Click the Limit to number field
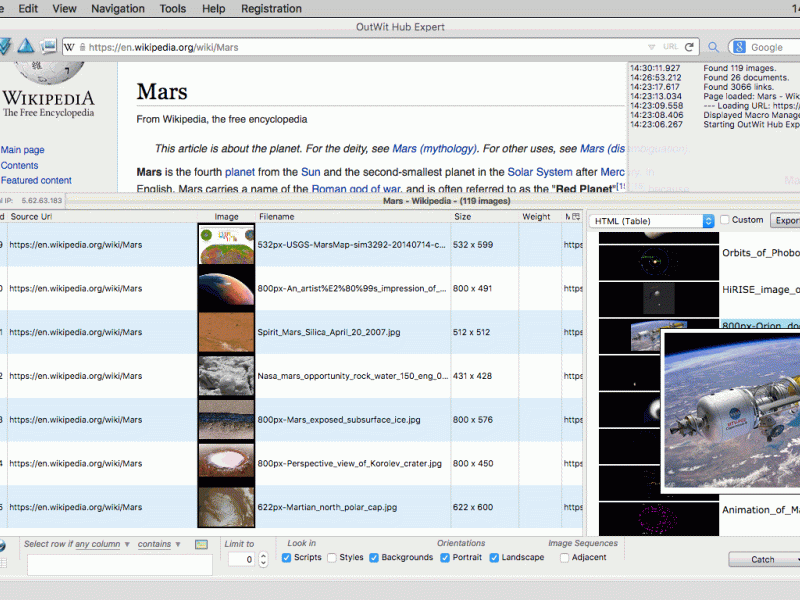The image size is (800, 600). click(242, 559)
